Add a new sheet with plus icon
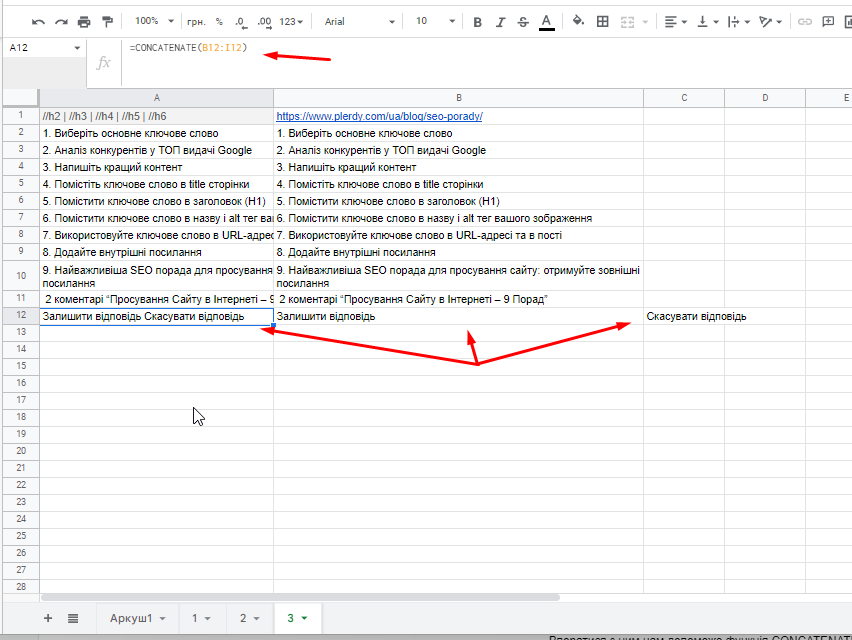The image size is (852, 640). pyautogui.click(x=48, y=618)
